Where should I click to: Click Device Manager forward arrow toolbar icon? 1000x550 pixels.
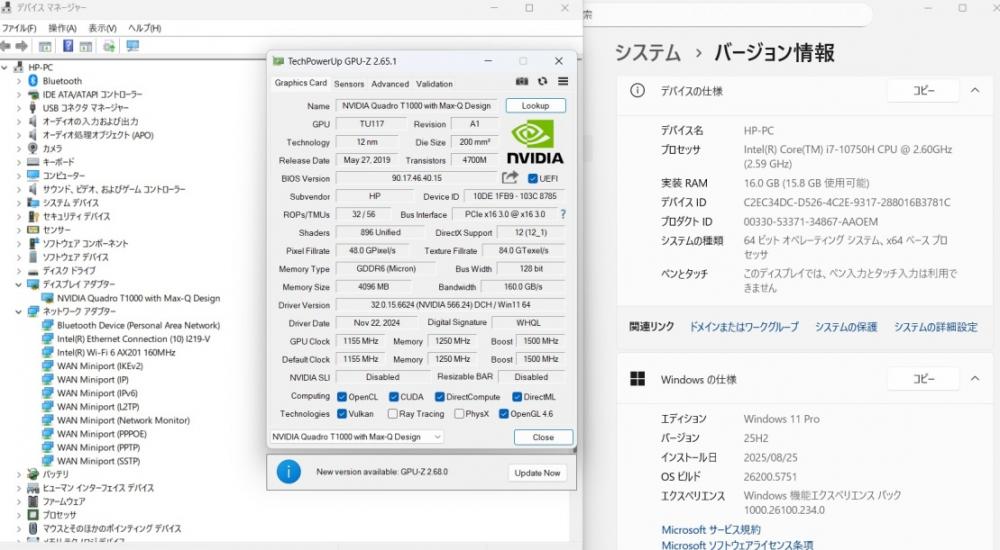point(22,46)
